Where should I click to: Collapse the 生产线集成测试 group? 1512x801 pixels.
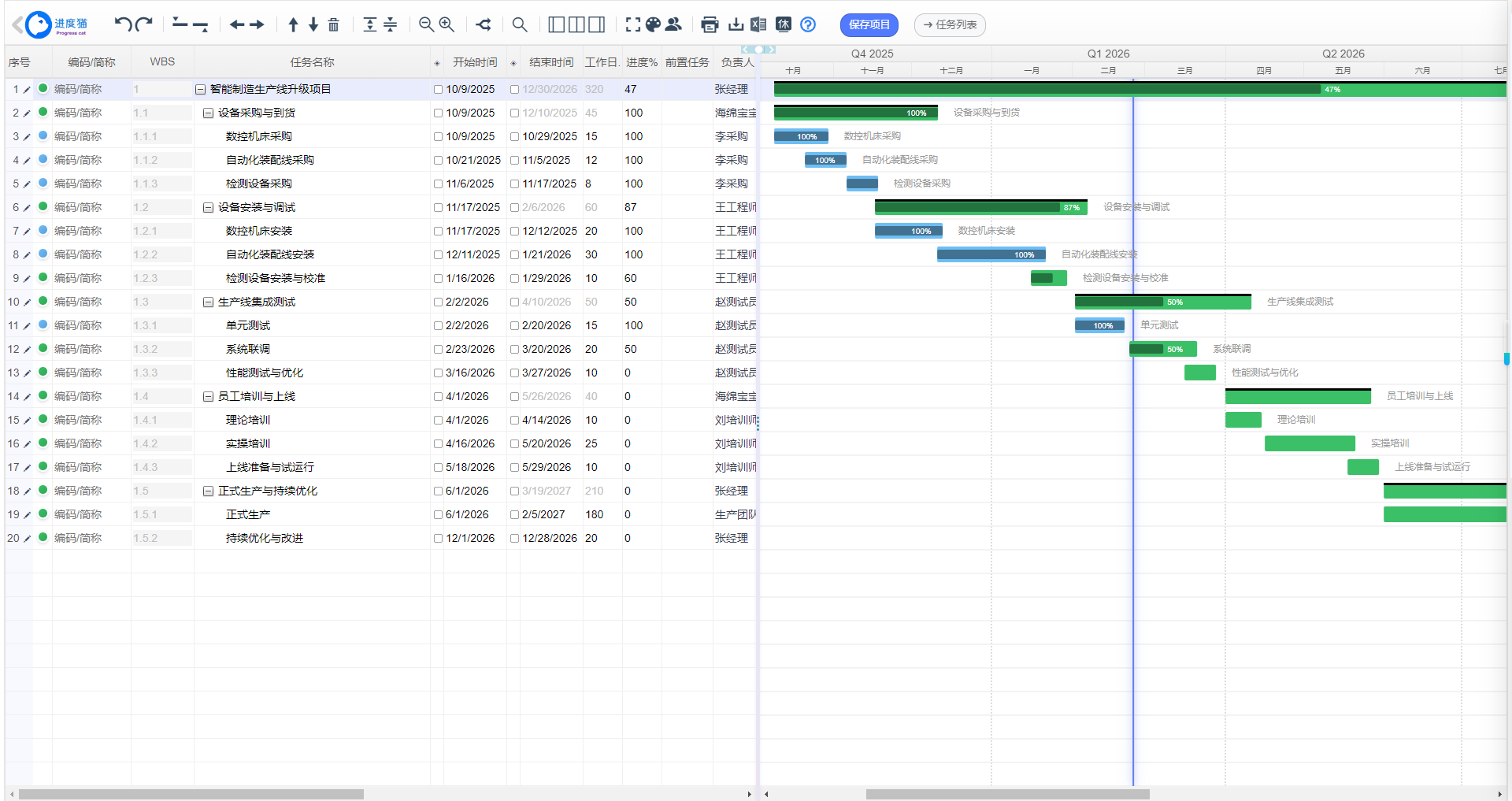tap(208, 302)
